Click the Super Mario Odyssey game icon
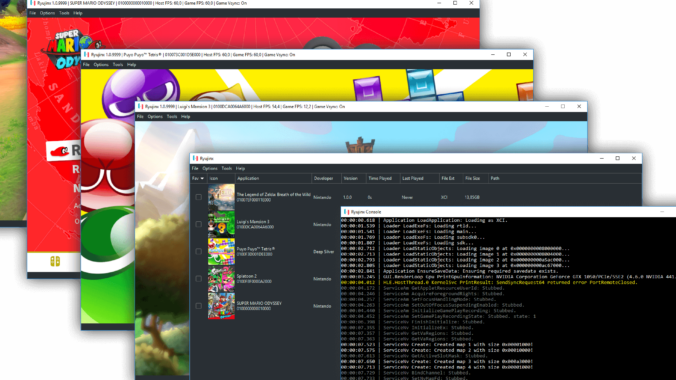Image resolution: width=676 pixels, height=380 pixels. coord(221,306)
